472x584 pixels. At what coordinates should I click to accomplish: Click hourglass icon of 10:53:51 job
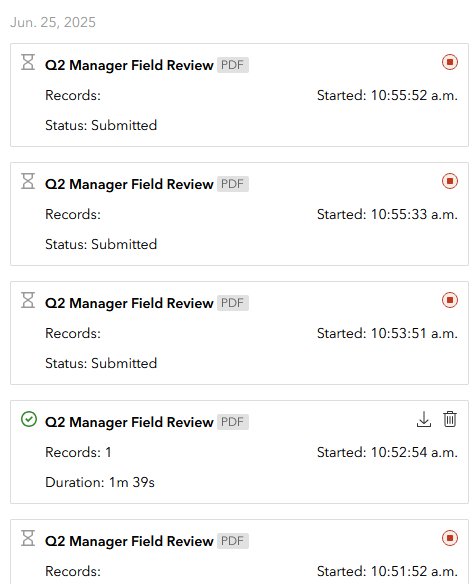[28, 300]
